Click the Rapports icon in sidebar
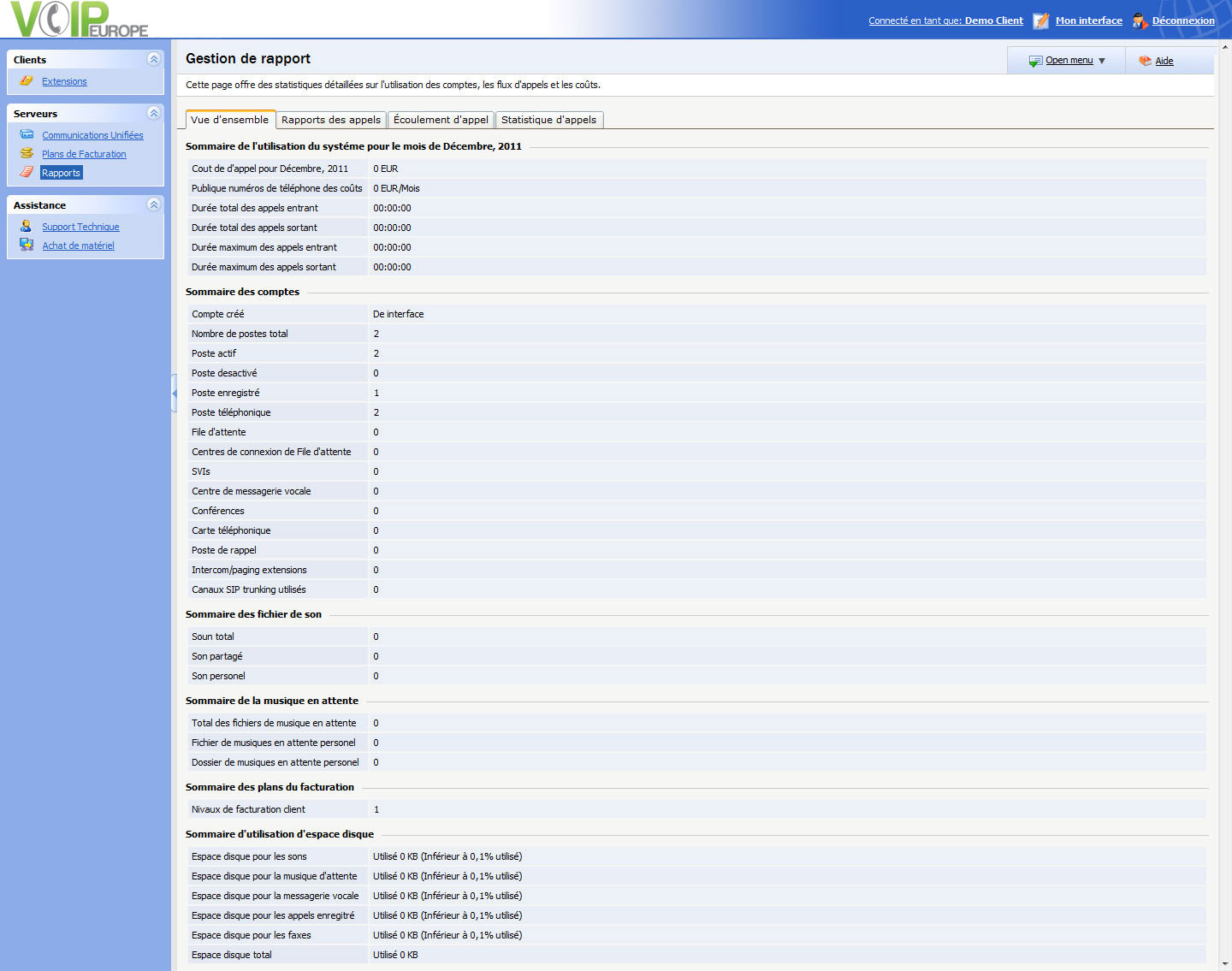This screenshot has width=1232, height=971. coord(27,173)
